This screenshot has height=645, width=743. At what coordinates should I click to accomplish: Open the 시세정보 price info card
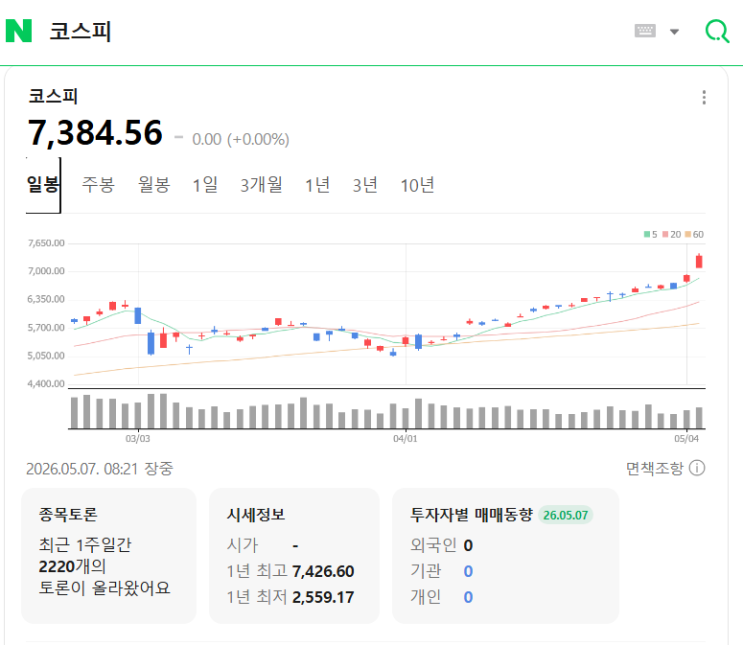pos(294,555)
